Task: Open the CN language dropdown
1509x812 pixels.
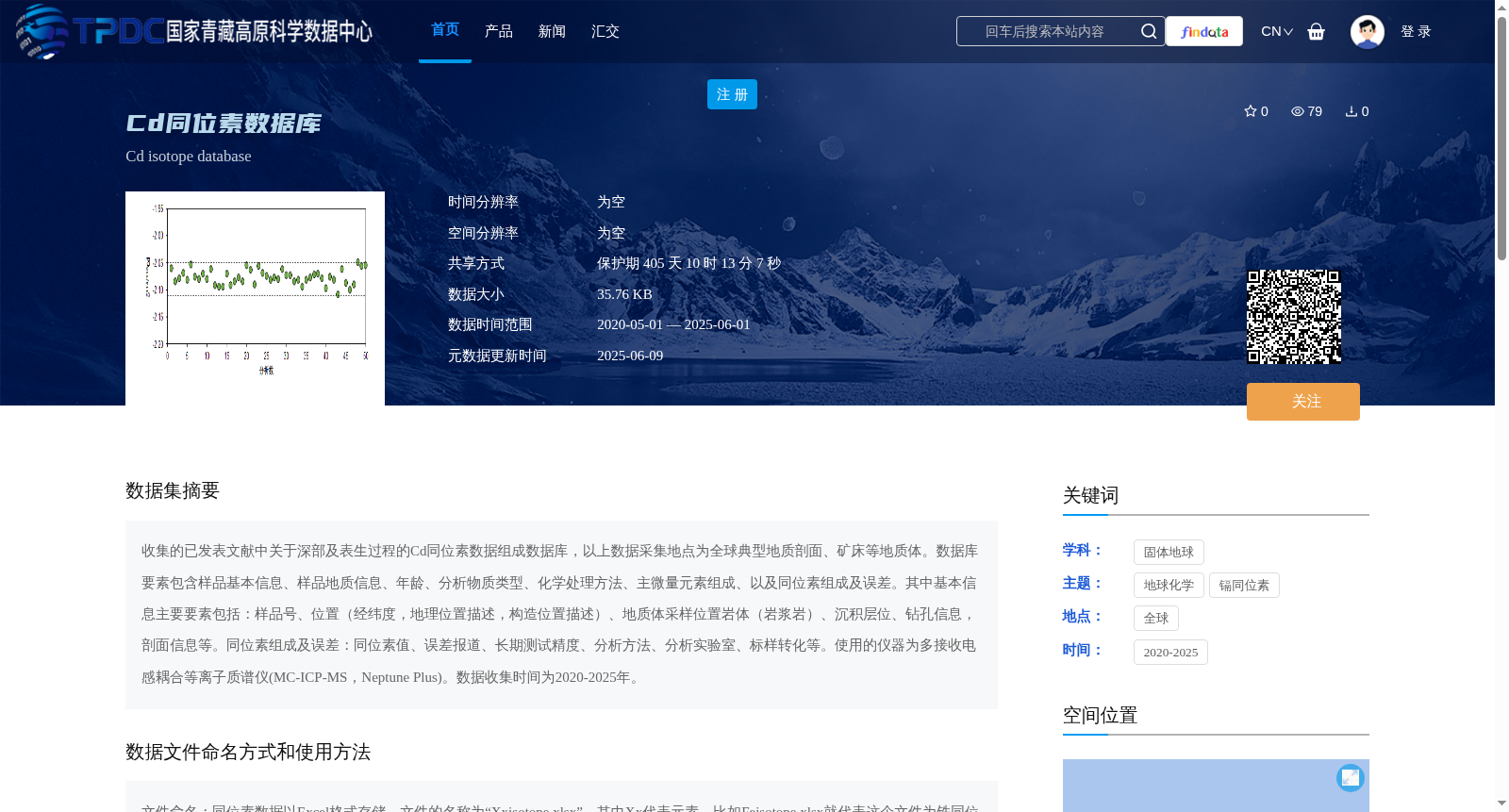Action: tap(1276, 31)
